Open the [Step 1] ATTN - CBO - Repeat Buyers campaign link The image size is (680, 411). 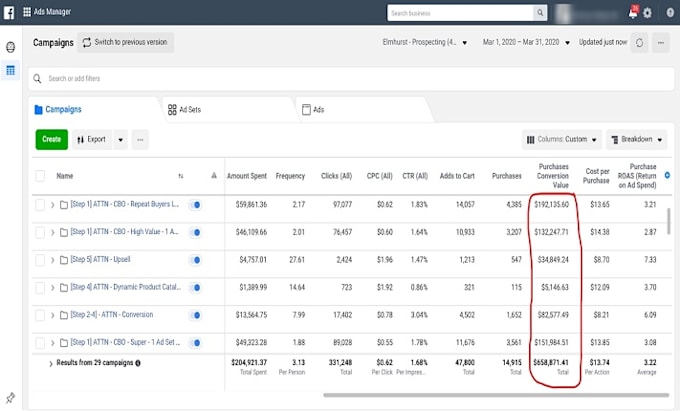coord(124,204)
